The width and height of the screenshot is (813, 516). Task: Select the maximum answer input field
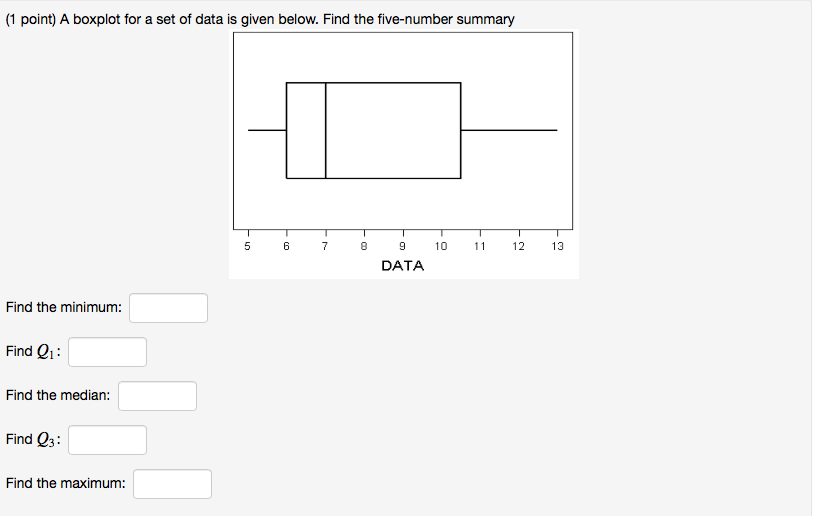coord(172,484)
